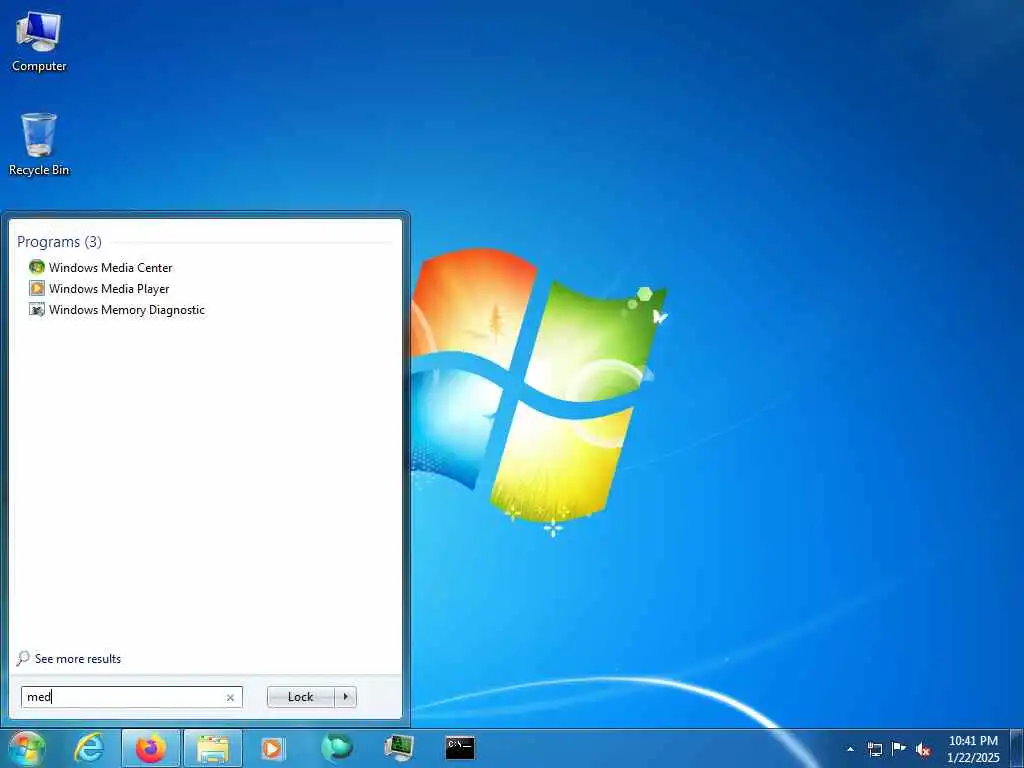Click the magnifier icon beside See more results

tap(23, 658)
